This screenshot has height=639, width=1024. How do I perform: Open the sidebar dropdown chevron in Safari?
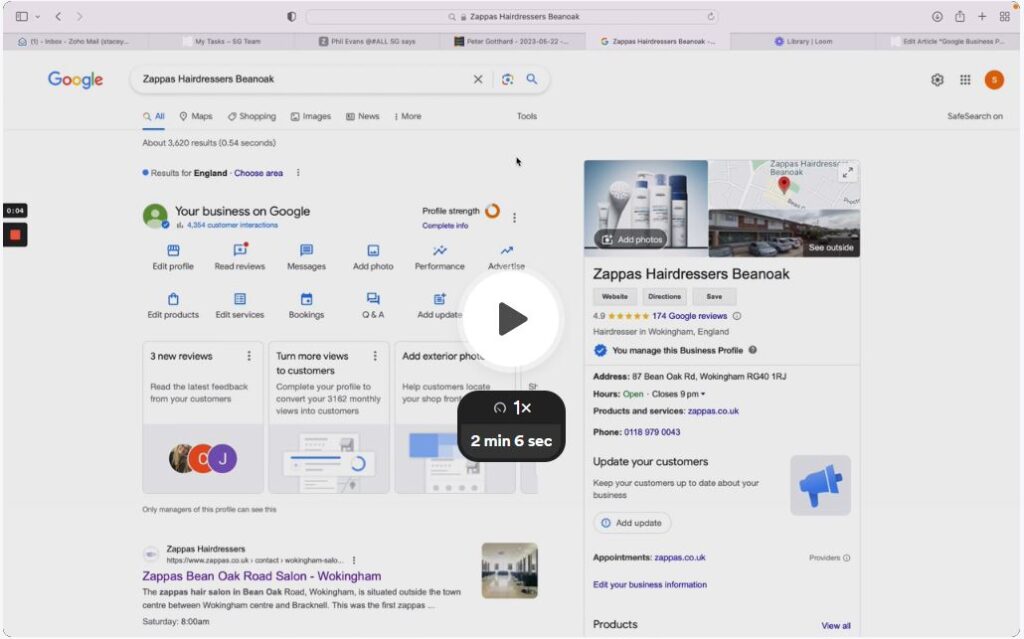pos(38,16)
